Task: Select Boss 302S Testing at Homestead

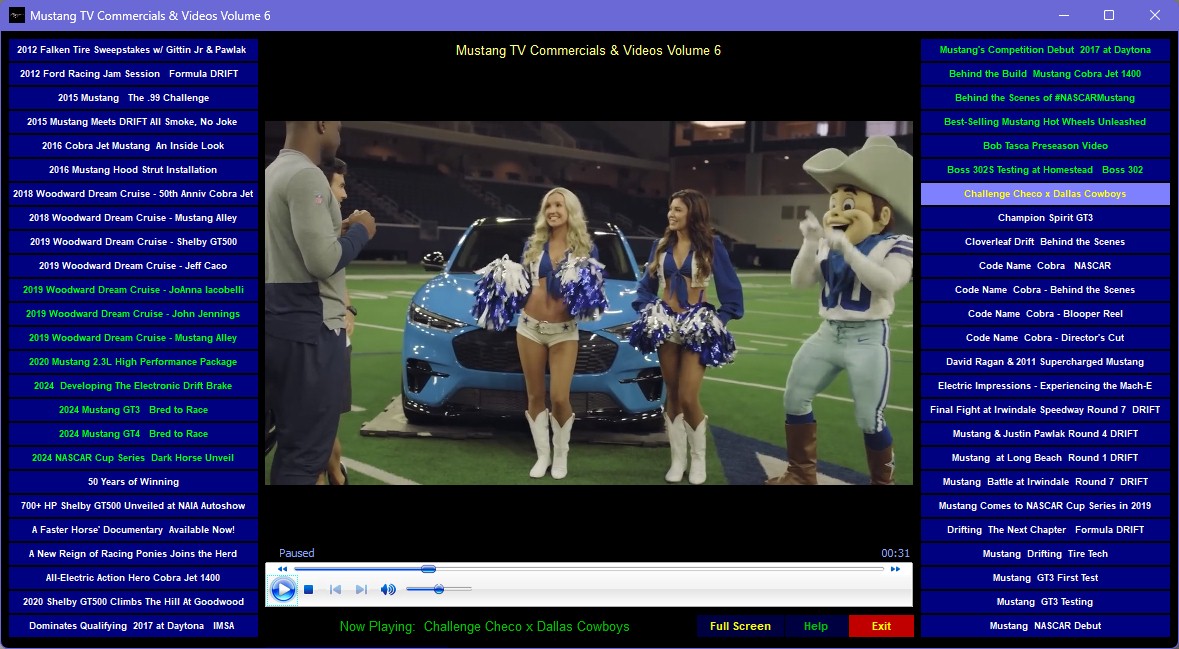Action: 1045,170
